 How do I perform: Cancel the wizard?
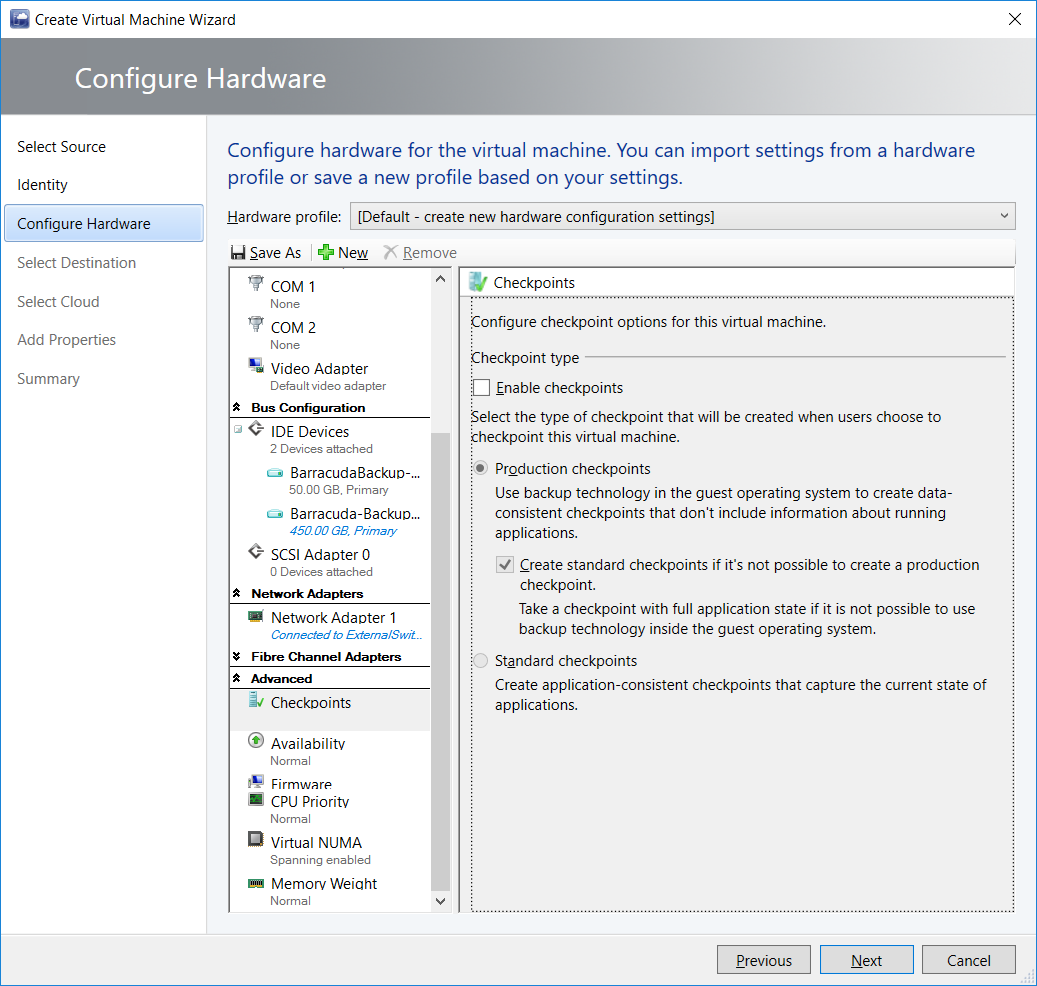[x=969, y=960]
